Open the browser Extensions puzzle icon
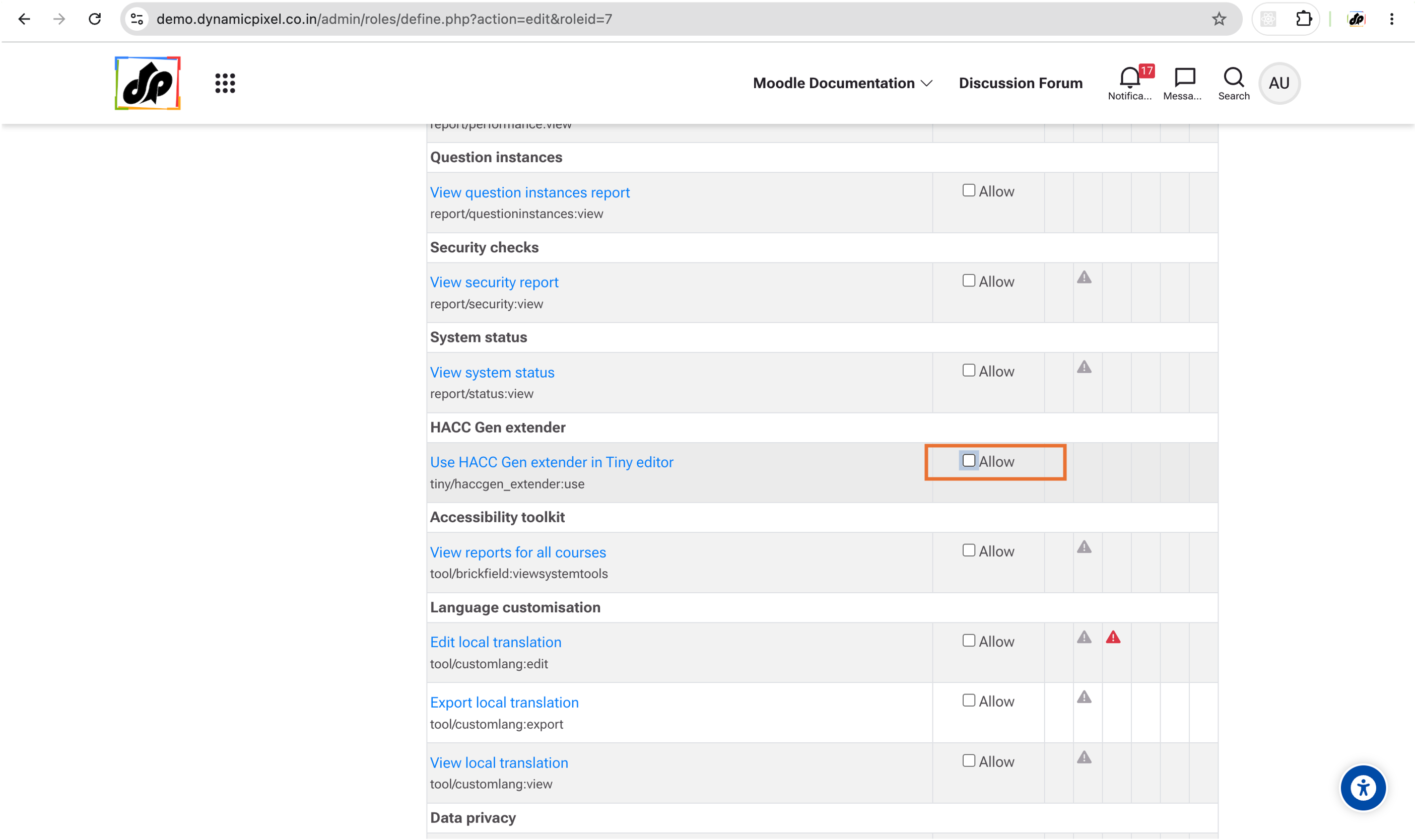Screen dimensions: 1415x840 [1304, 19]
